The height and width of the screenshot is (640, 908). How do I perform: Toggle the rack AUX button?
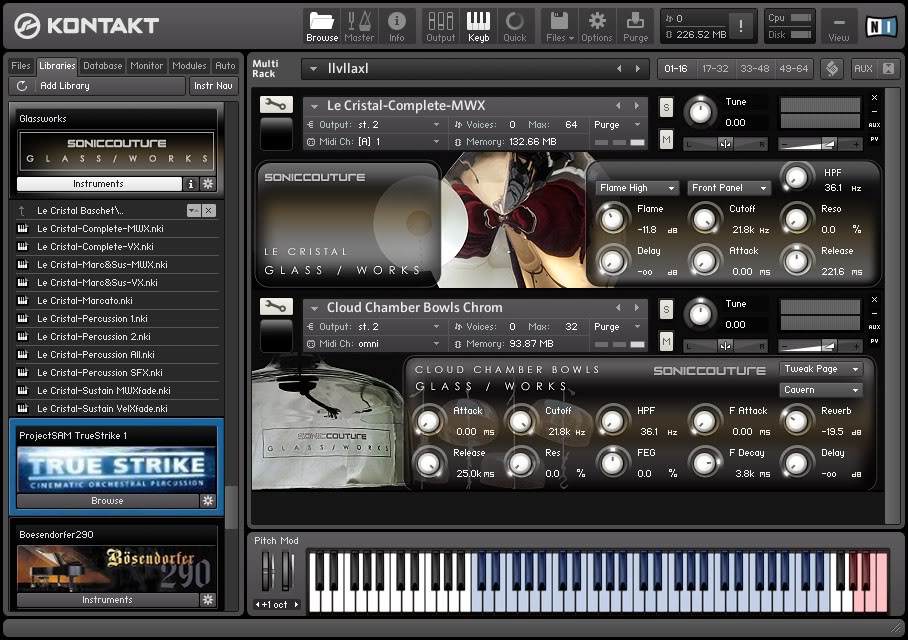point(863,68)
